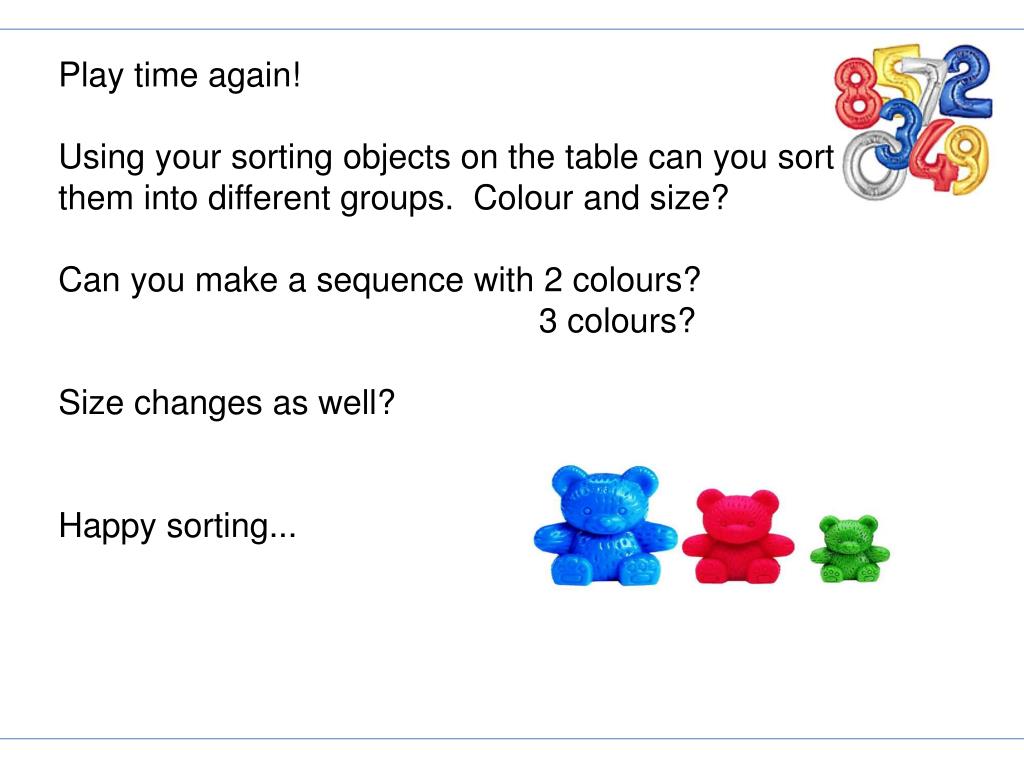
Task: Click the '3 colours?' text
Action: pyautogui.click(x=616, y=321)
